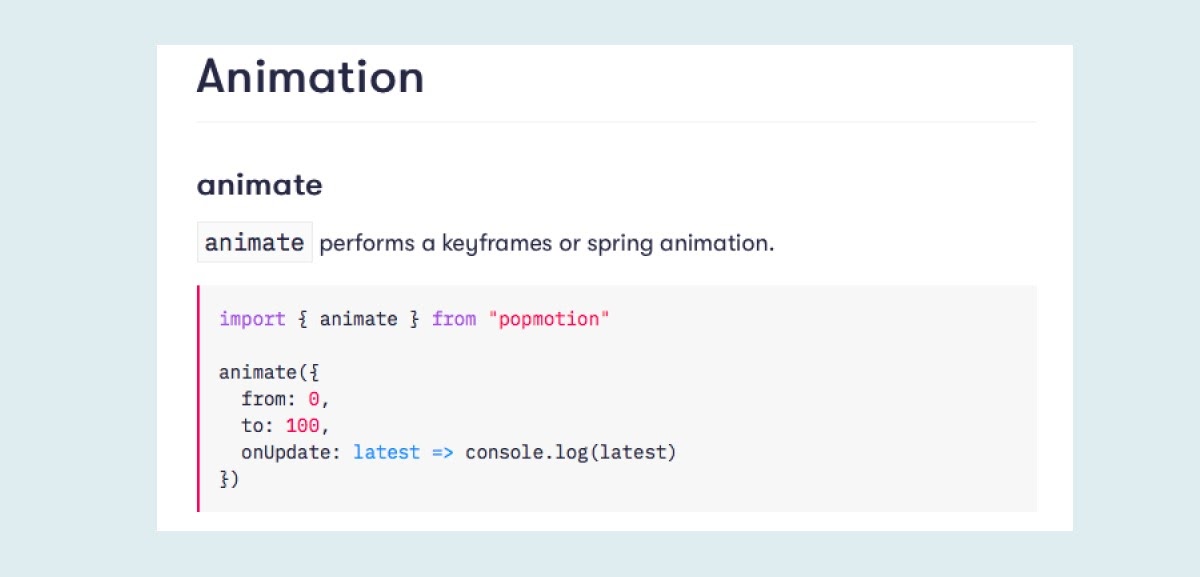
Task: Click the "popmotion" string in the code
Action: (548, 319)
